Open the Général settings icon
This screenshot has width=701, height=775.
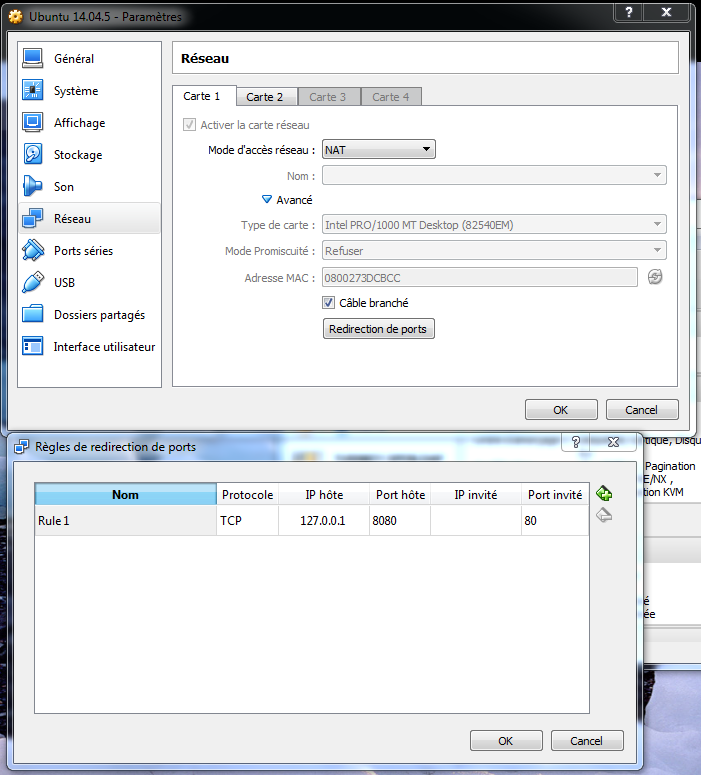33,58
